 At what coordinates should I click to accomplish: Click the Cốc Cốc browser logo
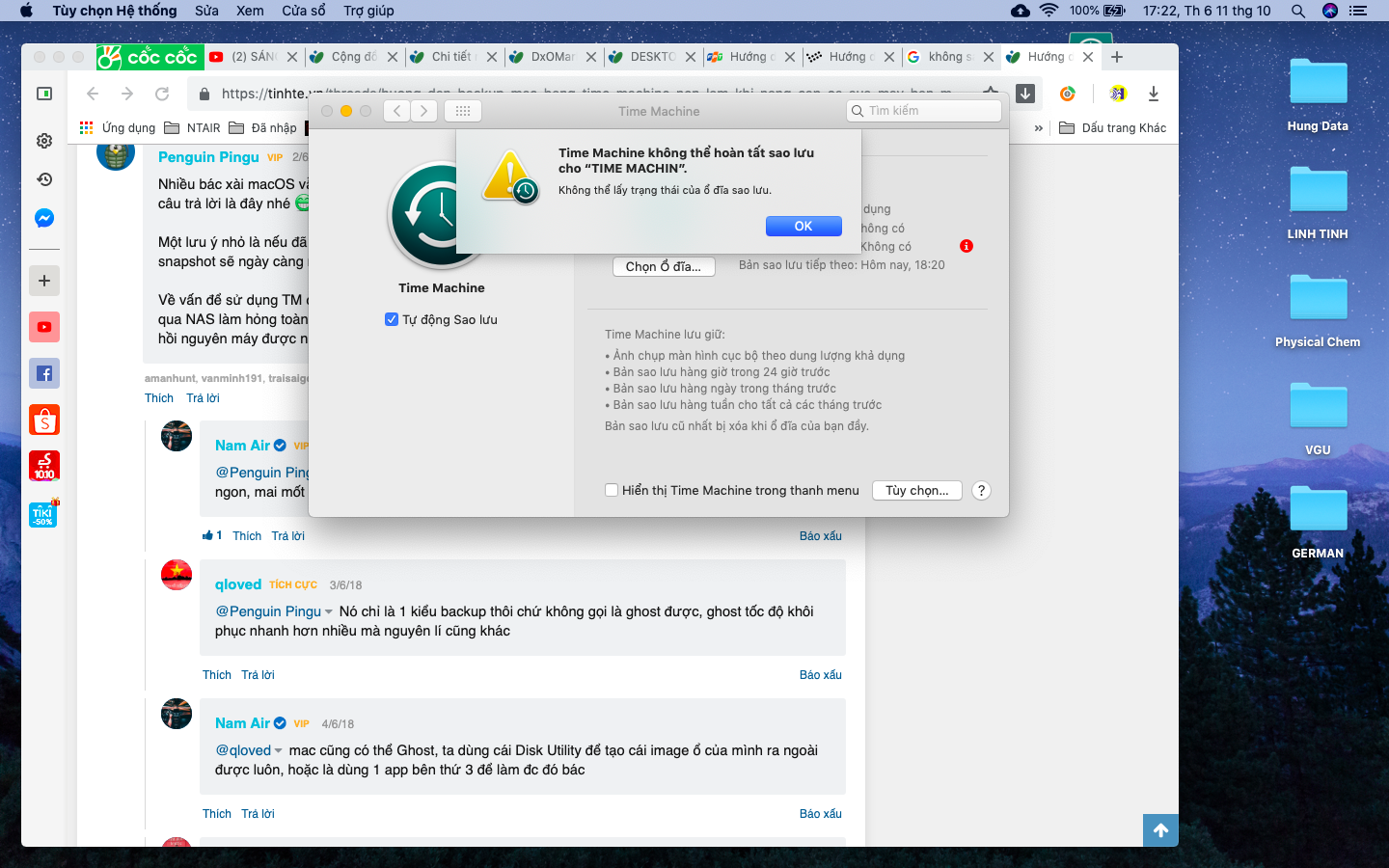(150, 57)
